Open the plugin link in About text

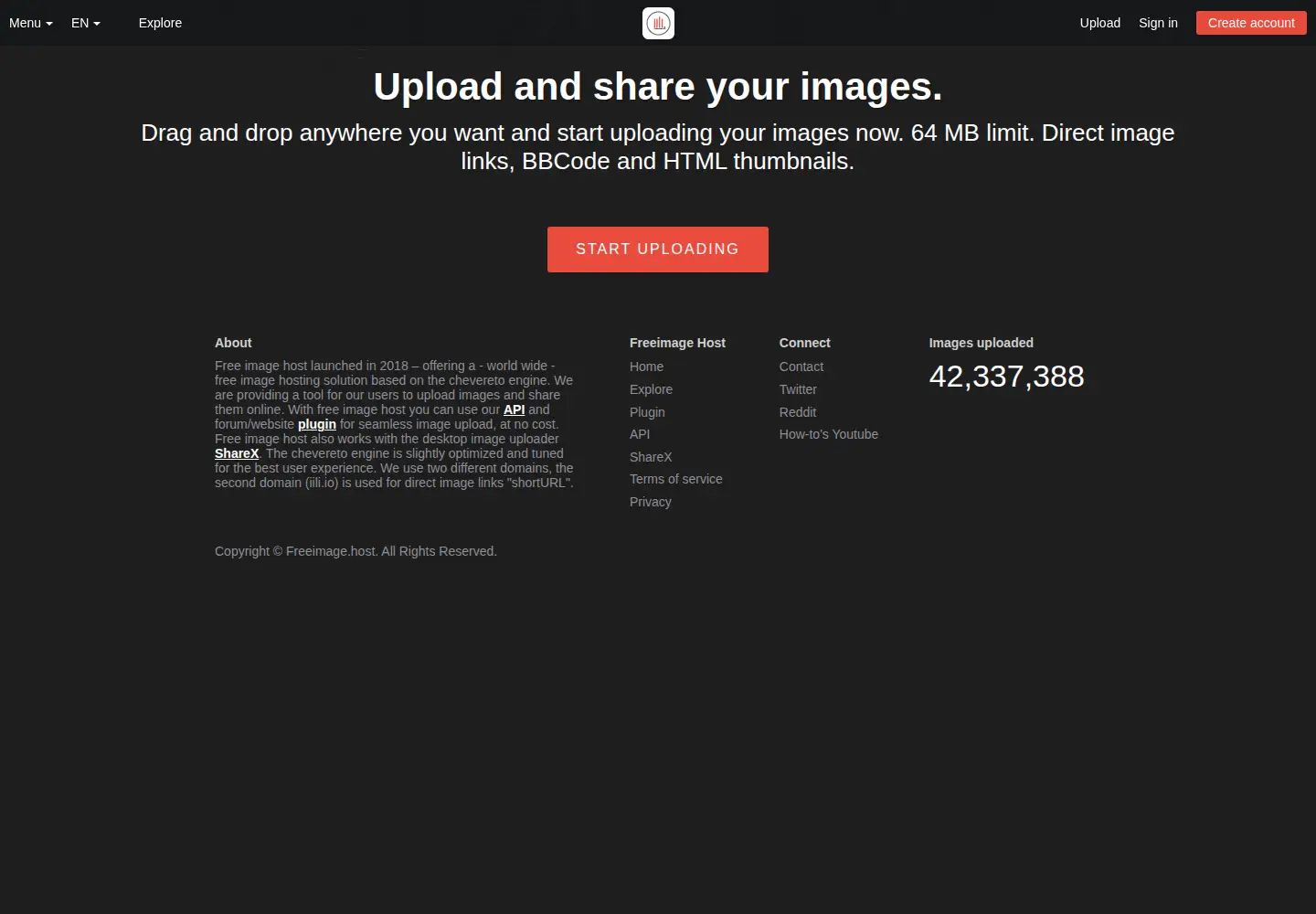coord(317,424)
